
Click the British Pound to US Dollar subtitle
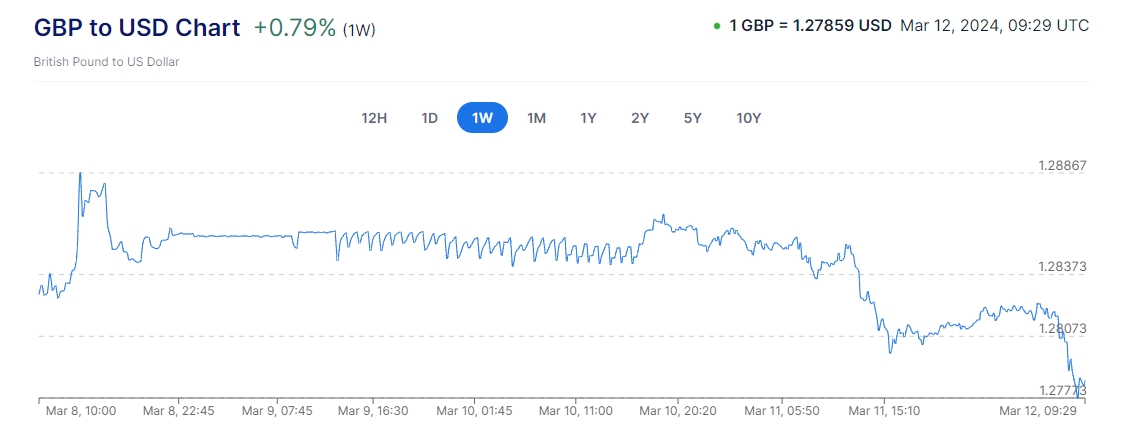pyautogui.click(x=106, y=62)
